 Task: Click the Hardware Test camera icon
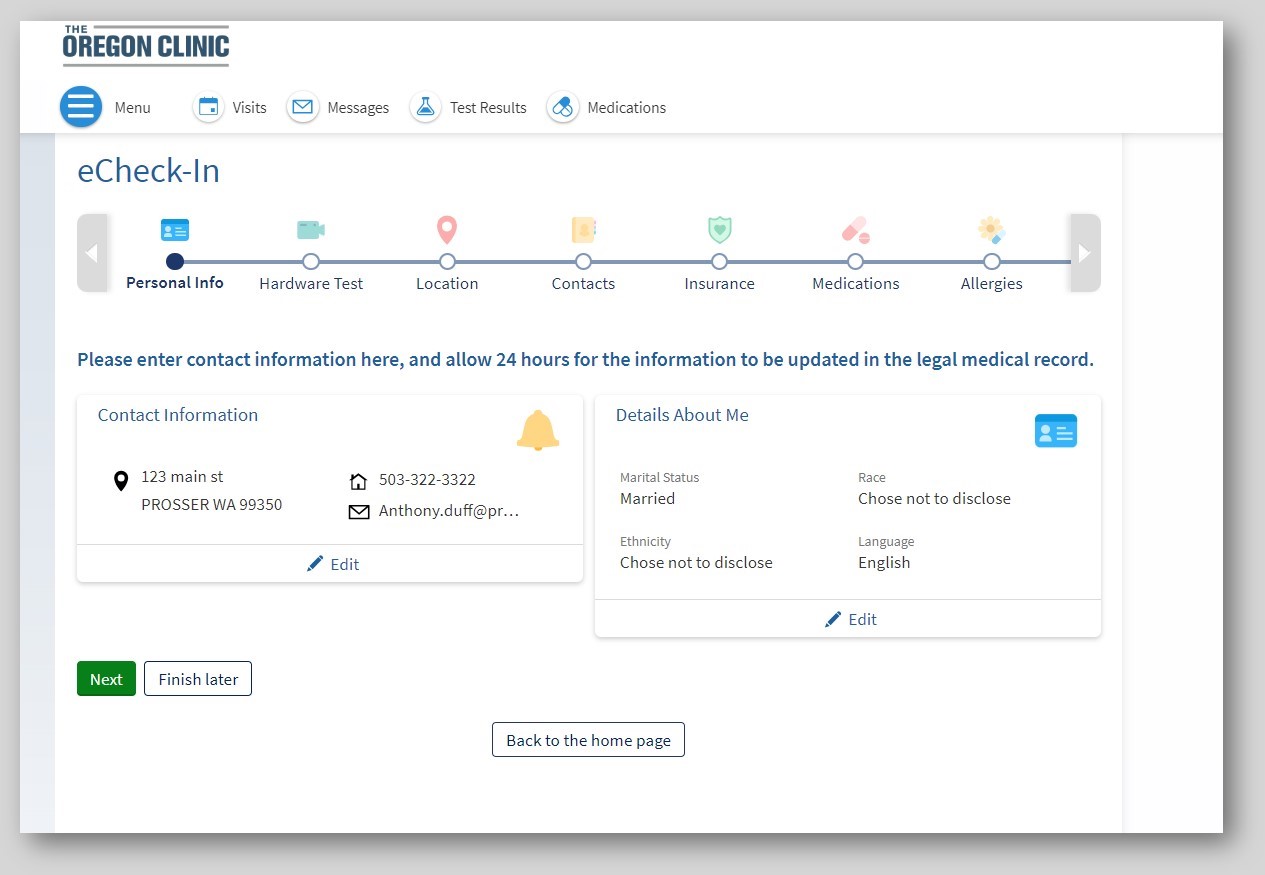pos(310,229)
